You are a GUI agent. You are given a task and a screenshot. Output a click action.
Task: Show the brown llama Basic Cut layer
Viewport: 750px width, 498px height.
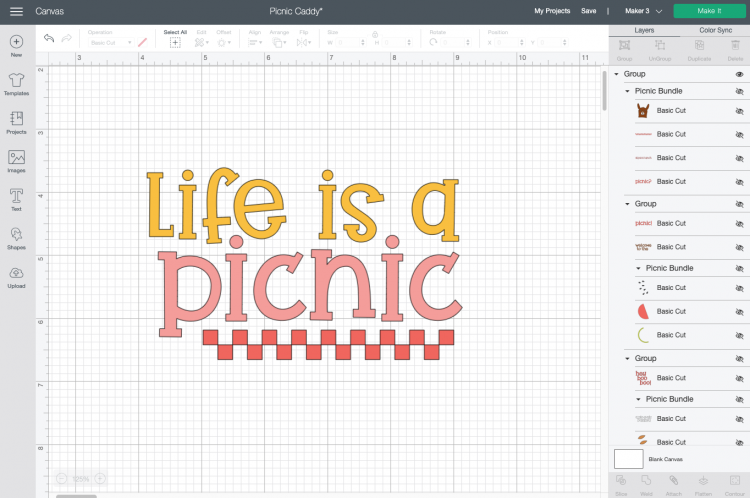[739, 111]
